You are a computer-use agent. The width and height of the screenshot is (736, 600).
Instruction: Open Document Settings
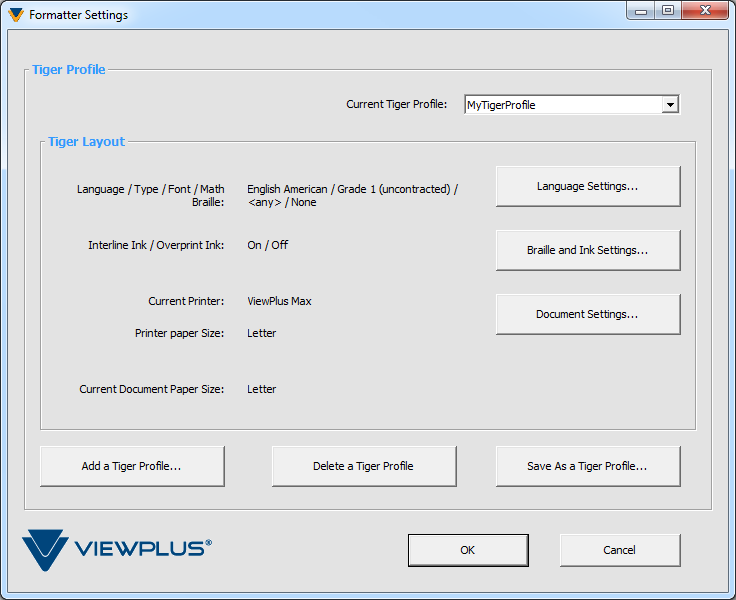[x=588, y=314]
